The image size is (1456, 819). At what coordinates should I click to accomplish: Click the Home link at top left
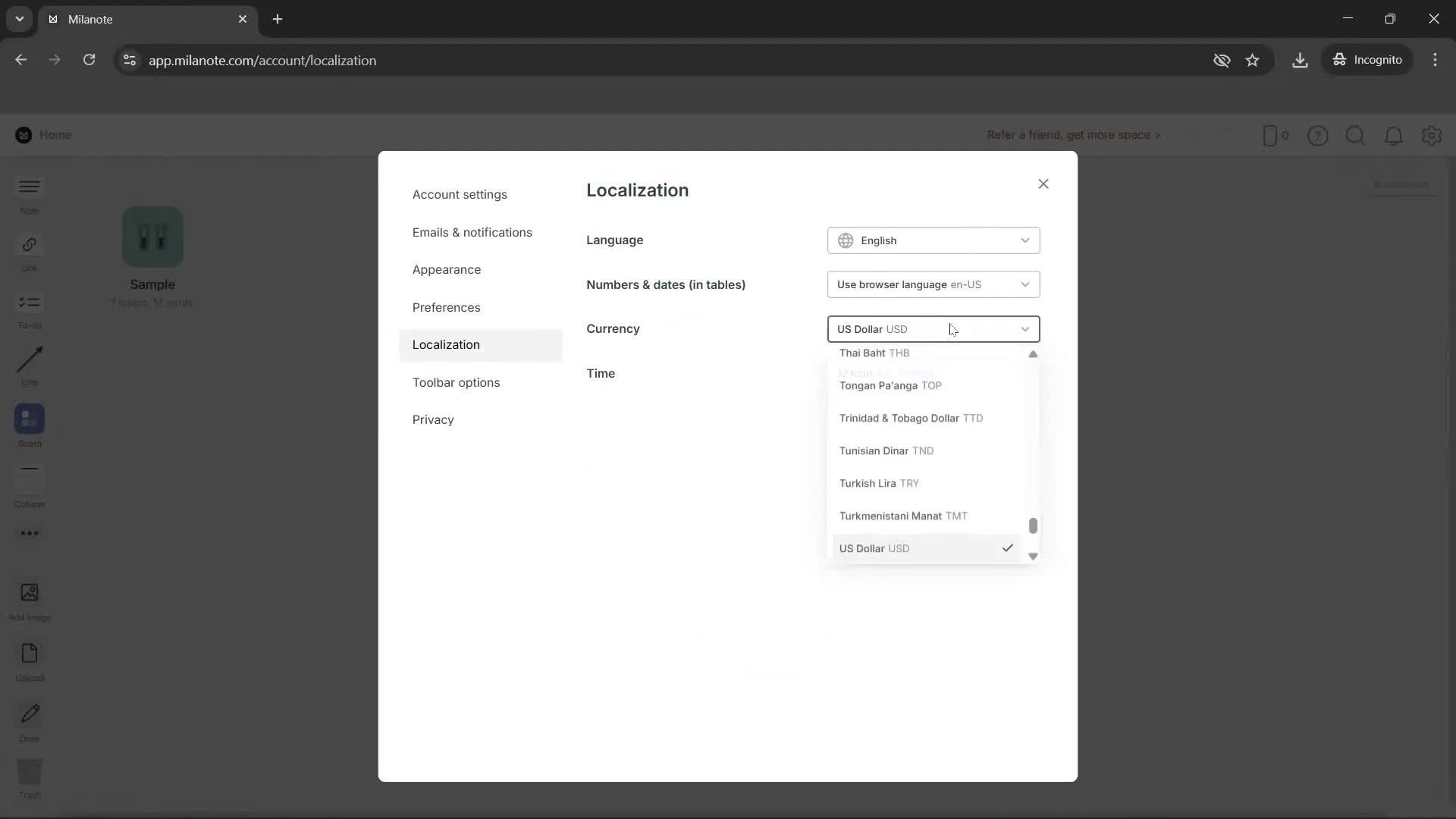[x=57, y=135]
